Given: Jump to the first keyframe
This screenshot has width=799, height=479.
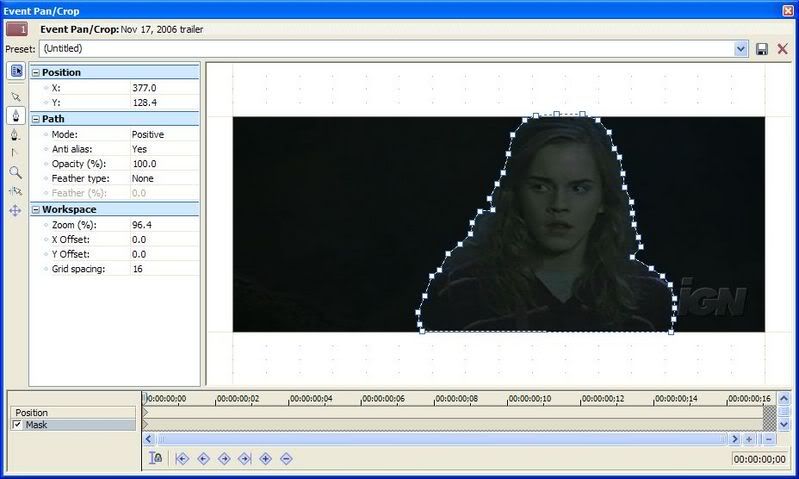Looking at the screenshot, I should click(x=182, y=459).
